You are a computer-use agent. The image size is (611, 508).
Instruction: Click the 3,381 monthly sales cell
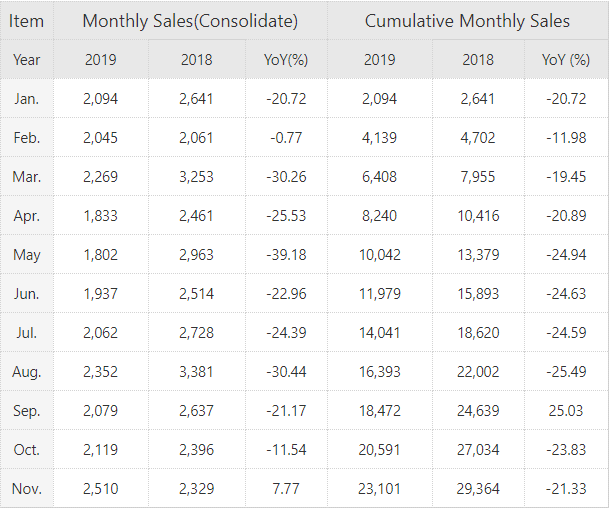(197, 372)
